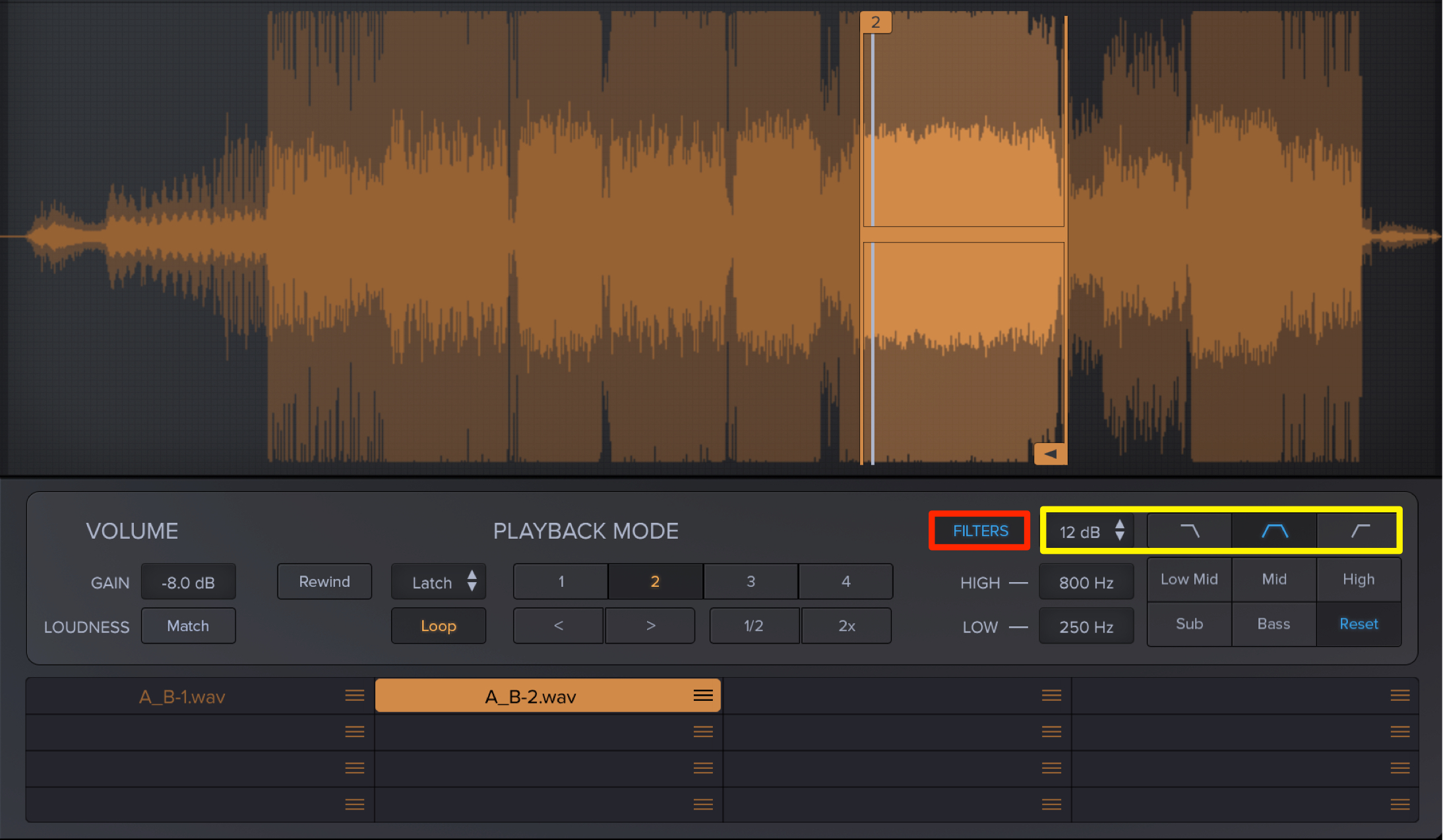Select the band-pass filter shape icon
This screenshot has width=1443, height=840.
(x=1274, y=531)
